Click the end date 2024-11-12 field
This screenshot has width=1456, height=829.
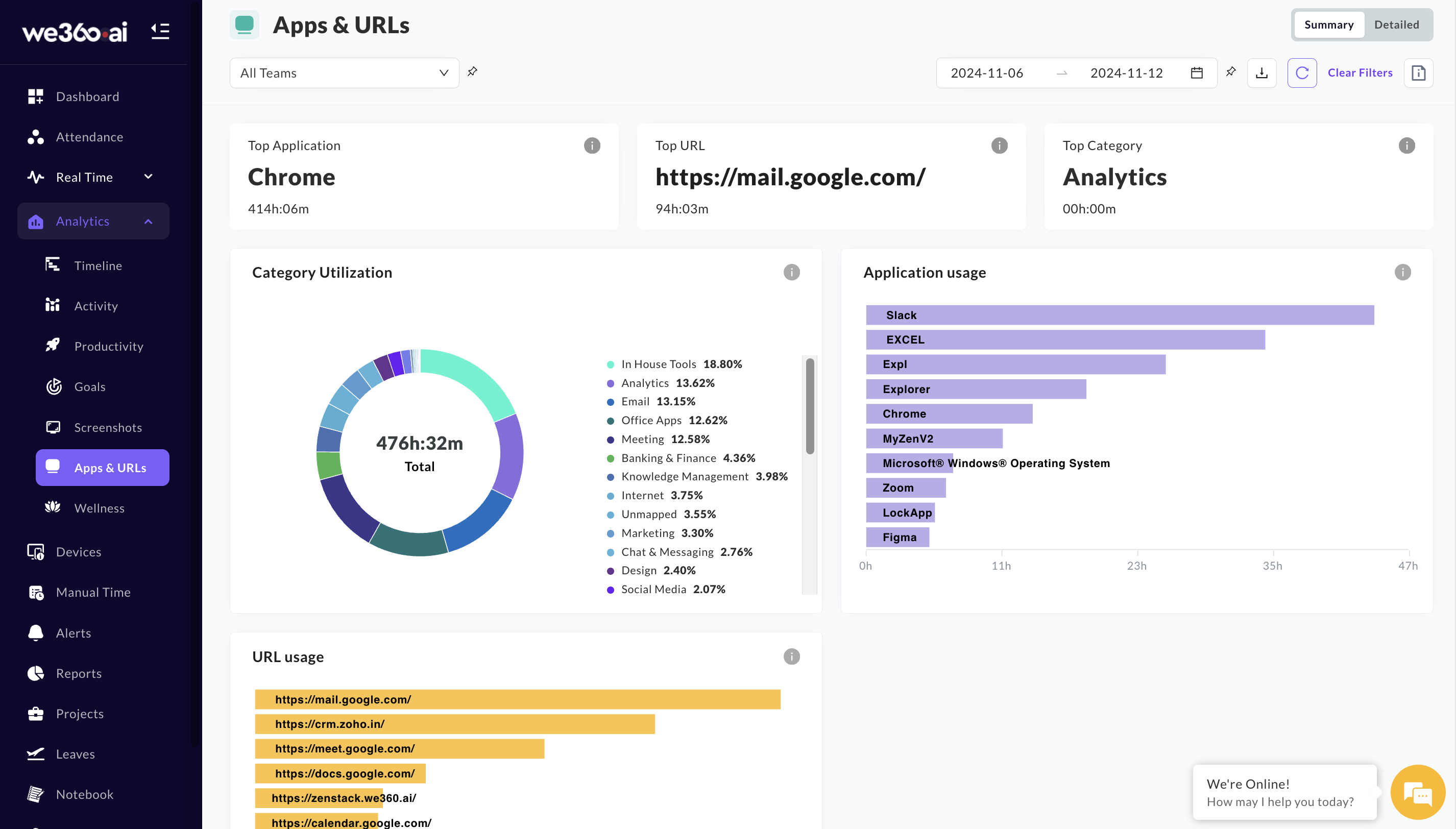(x=1126, y=73)
